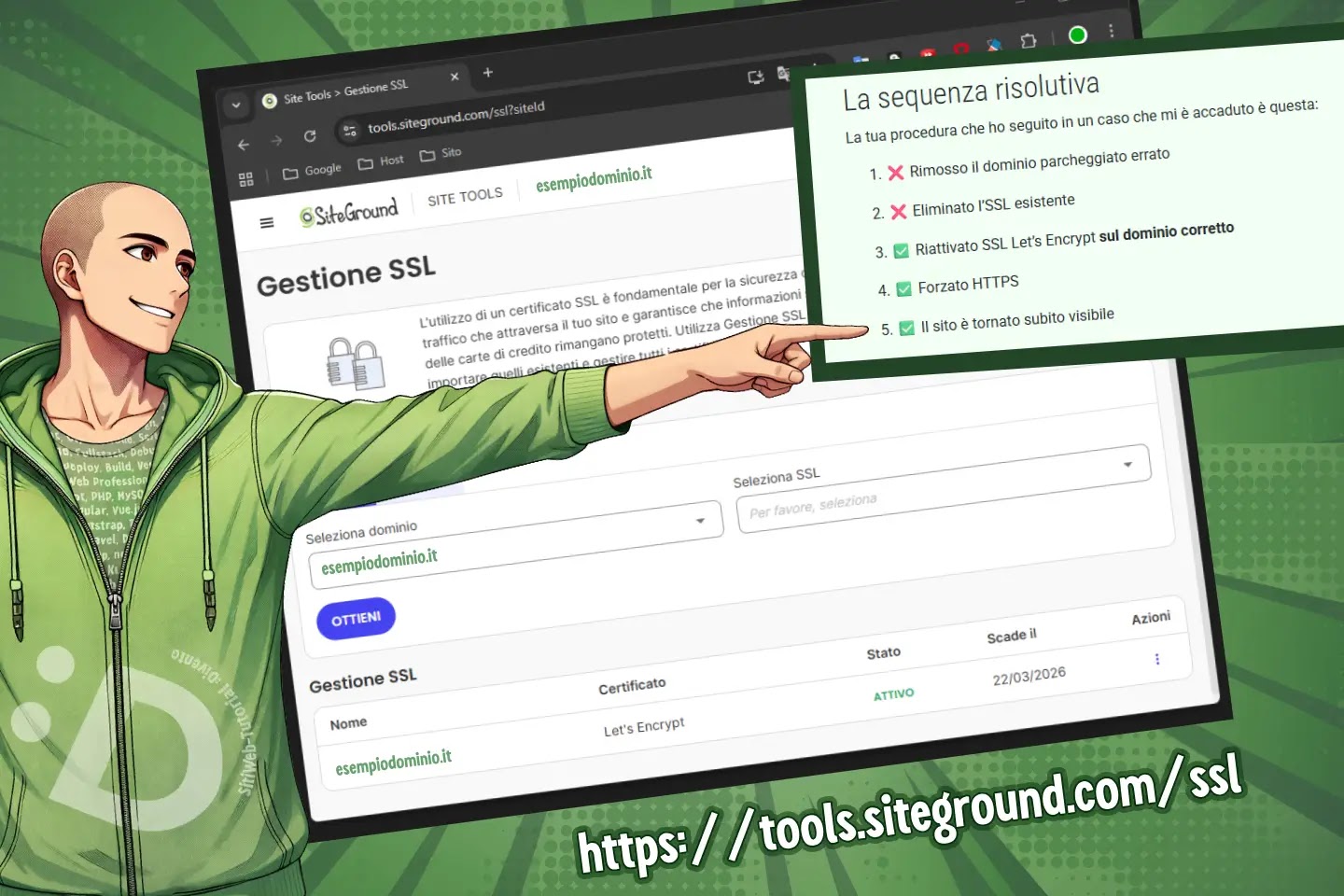
Task: Open the apps grid in bookmarks bar
Action: 246,179
